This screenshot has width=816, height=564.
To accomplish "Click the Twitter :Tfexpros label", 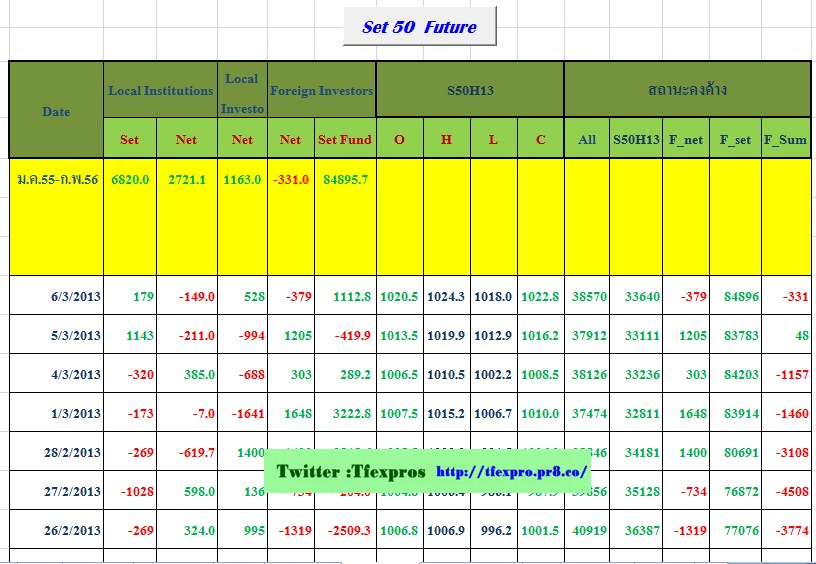I will tap(350, 471).
